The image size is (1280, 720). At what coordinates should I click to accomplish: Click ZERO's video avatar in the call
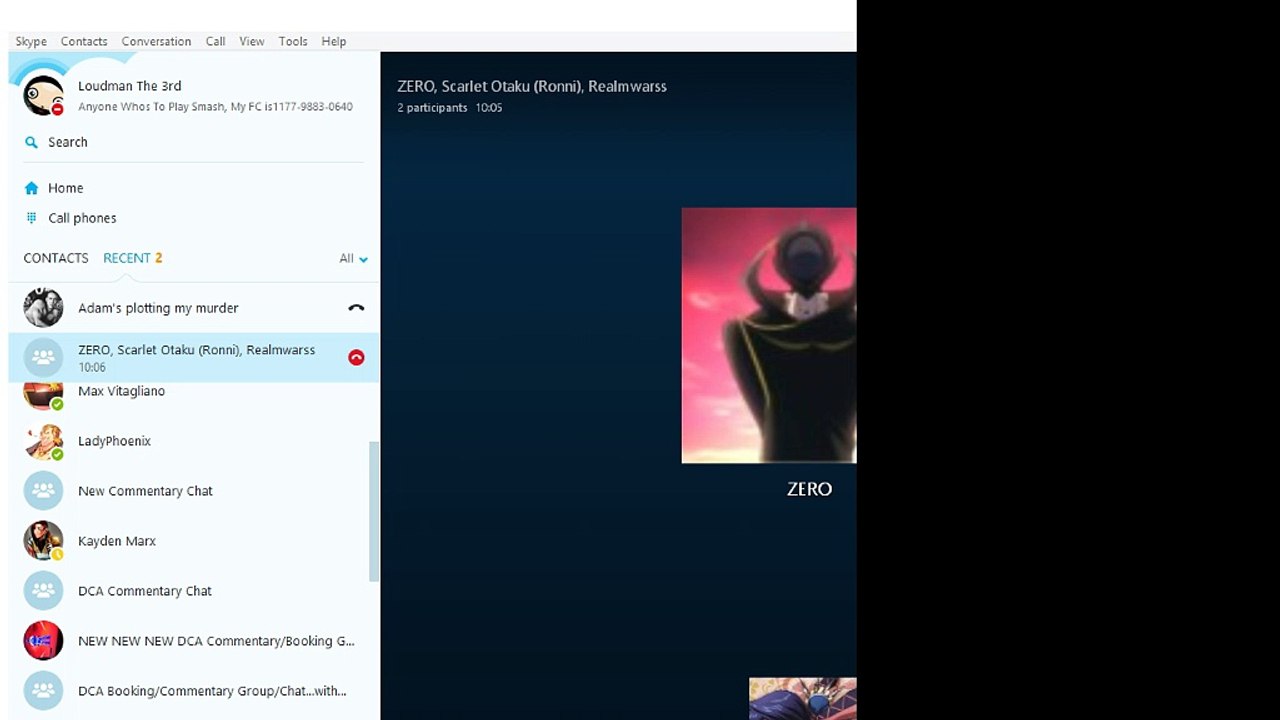pos(769,336)
